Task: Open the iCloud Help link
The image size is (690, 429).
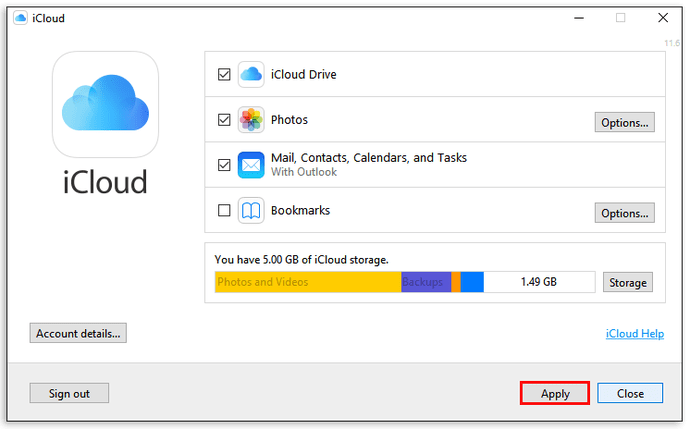Action: (635, 334)
